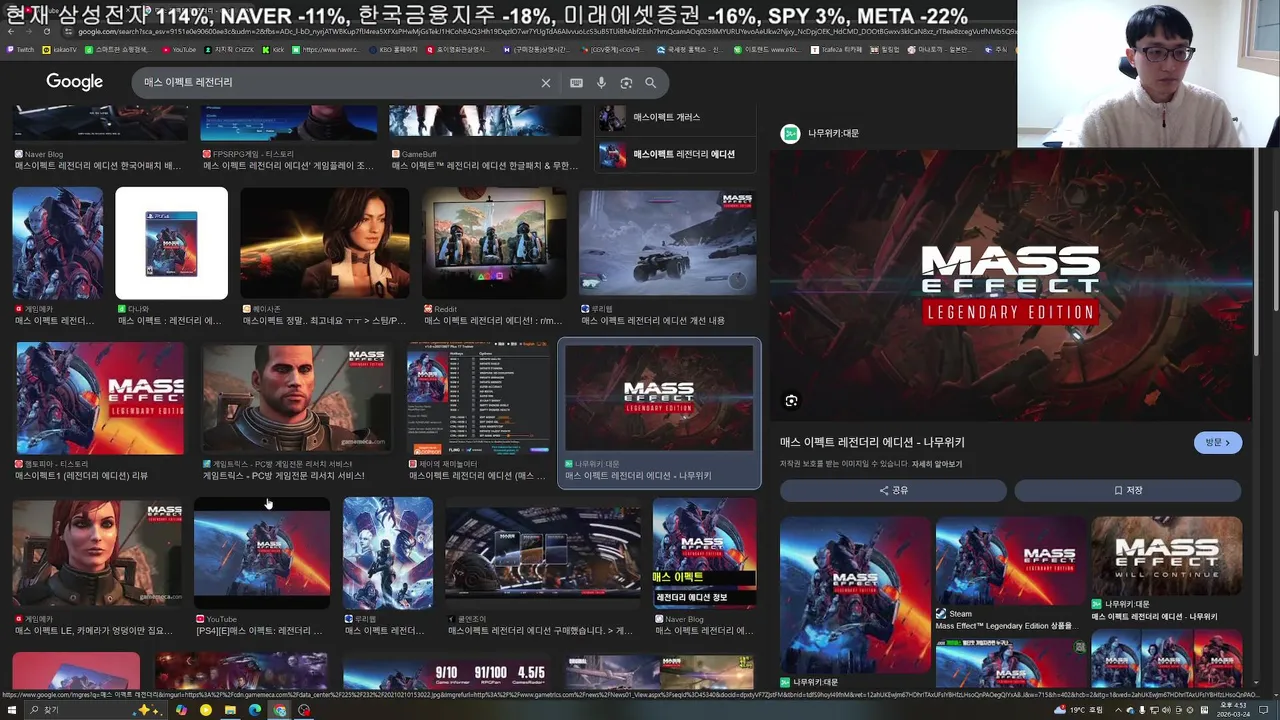The width and height of the screenshot is (1280, 720).
Task: Open the on-screen keyboard input tool
Action: [x=576, y=83]
